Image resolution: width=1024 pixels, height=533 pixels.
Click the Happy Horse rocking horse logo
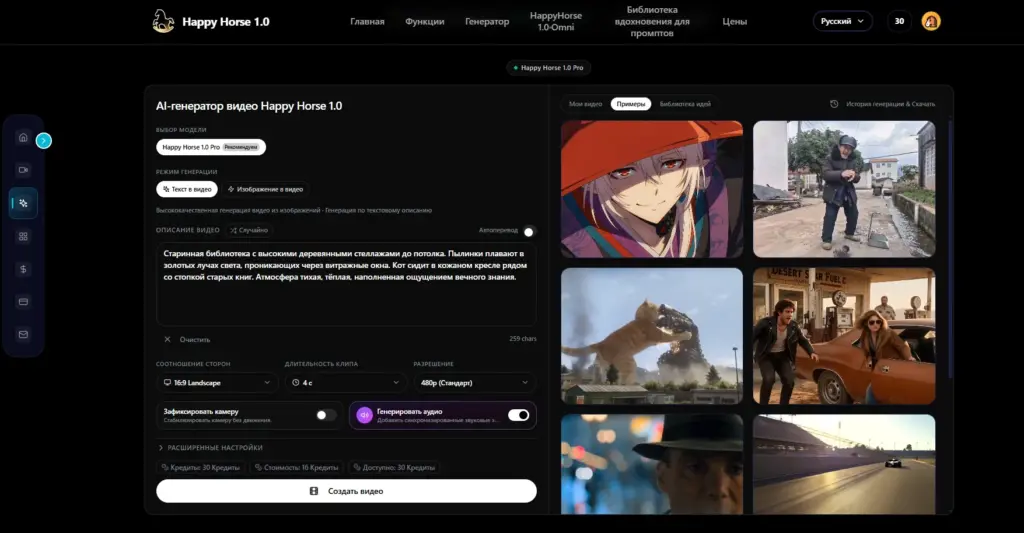pos(163,21)
